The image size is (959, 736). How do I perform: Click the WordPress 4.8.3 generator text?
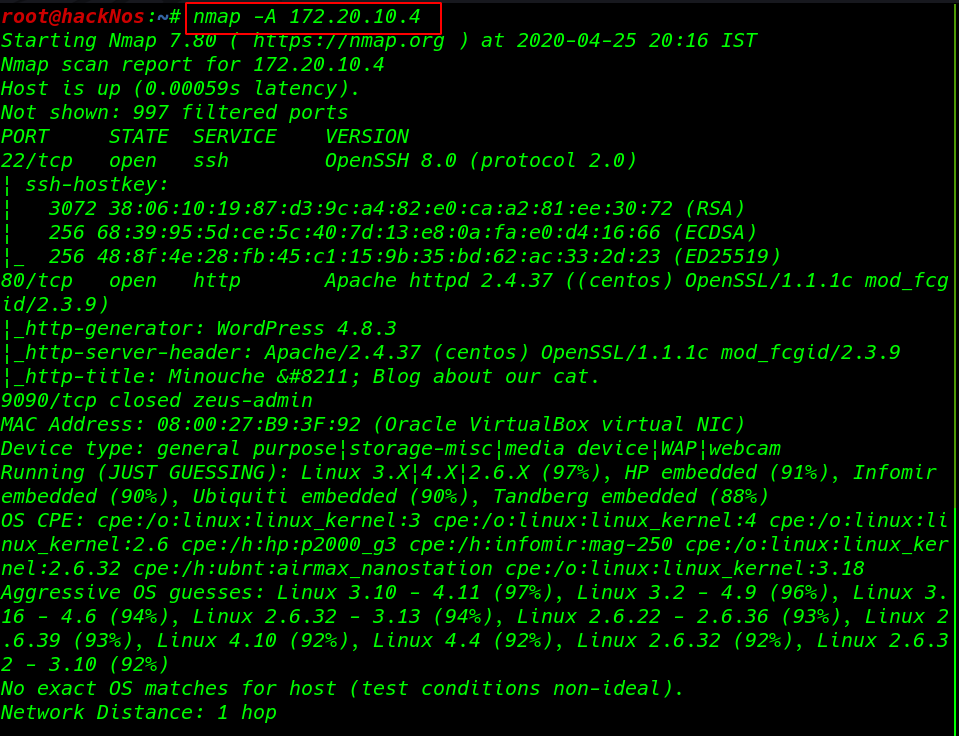[x=306, y=329]
